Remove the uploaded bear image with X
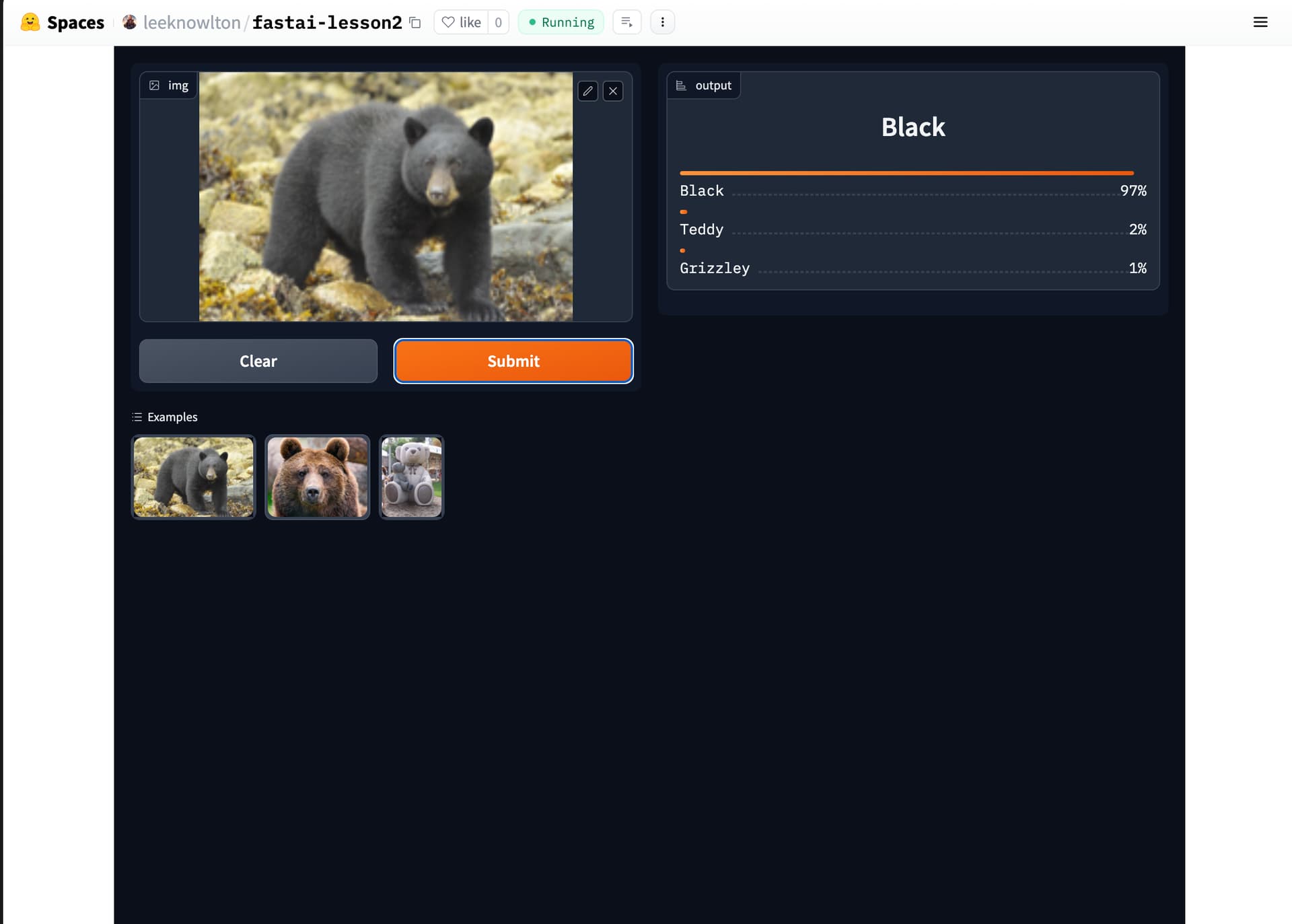 click(613, 91)
